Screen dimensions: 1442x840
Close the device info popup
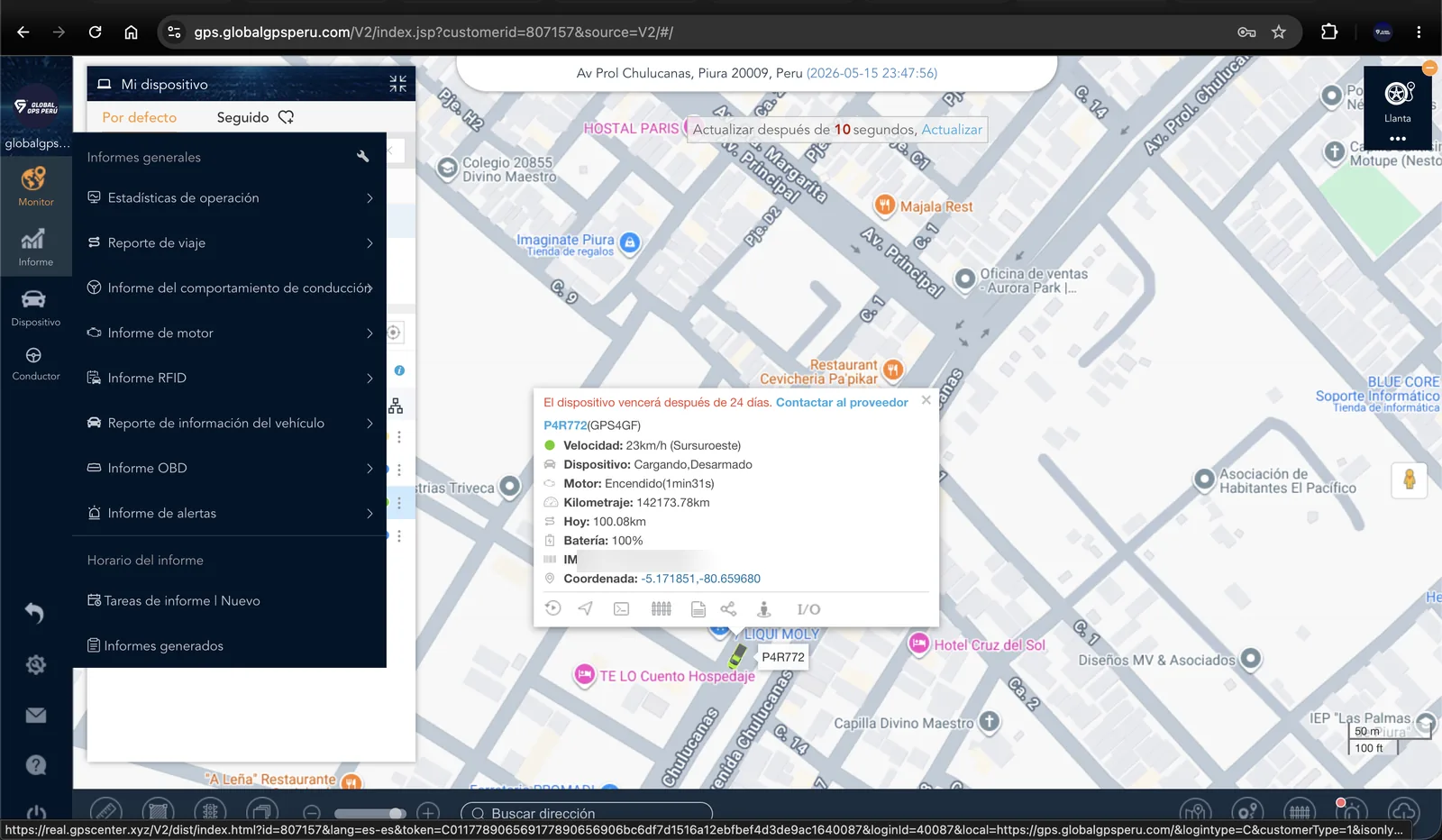coord(926,400)
